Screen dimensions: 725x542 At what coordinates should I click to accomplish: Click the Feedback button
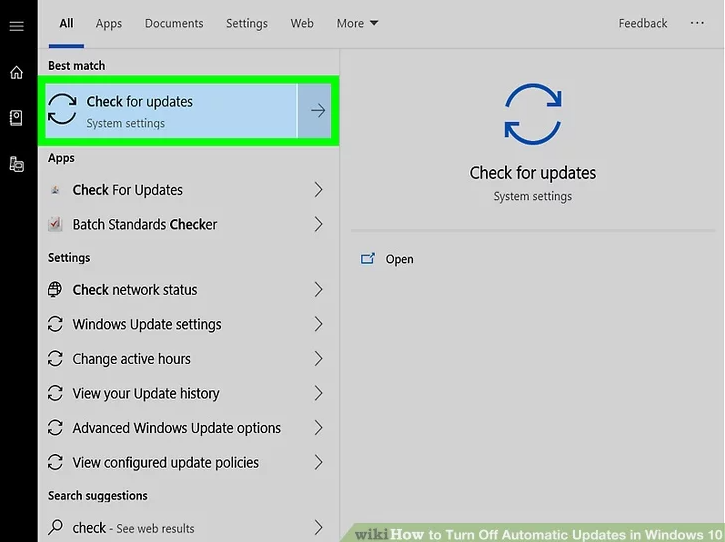642,23
